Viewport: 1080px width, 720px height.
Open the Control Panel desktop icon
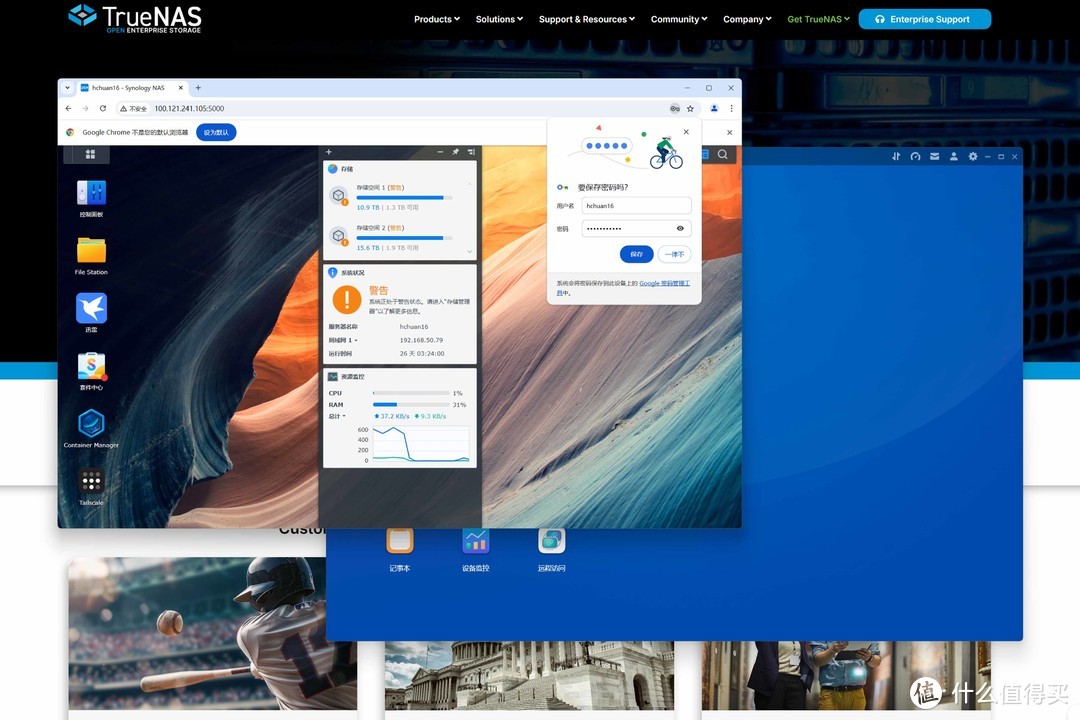click(91, 193)
